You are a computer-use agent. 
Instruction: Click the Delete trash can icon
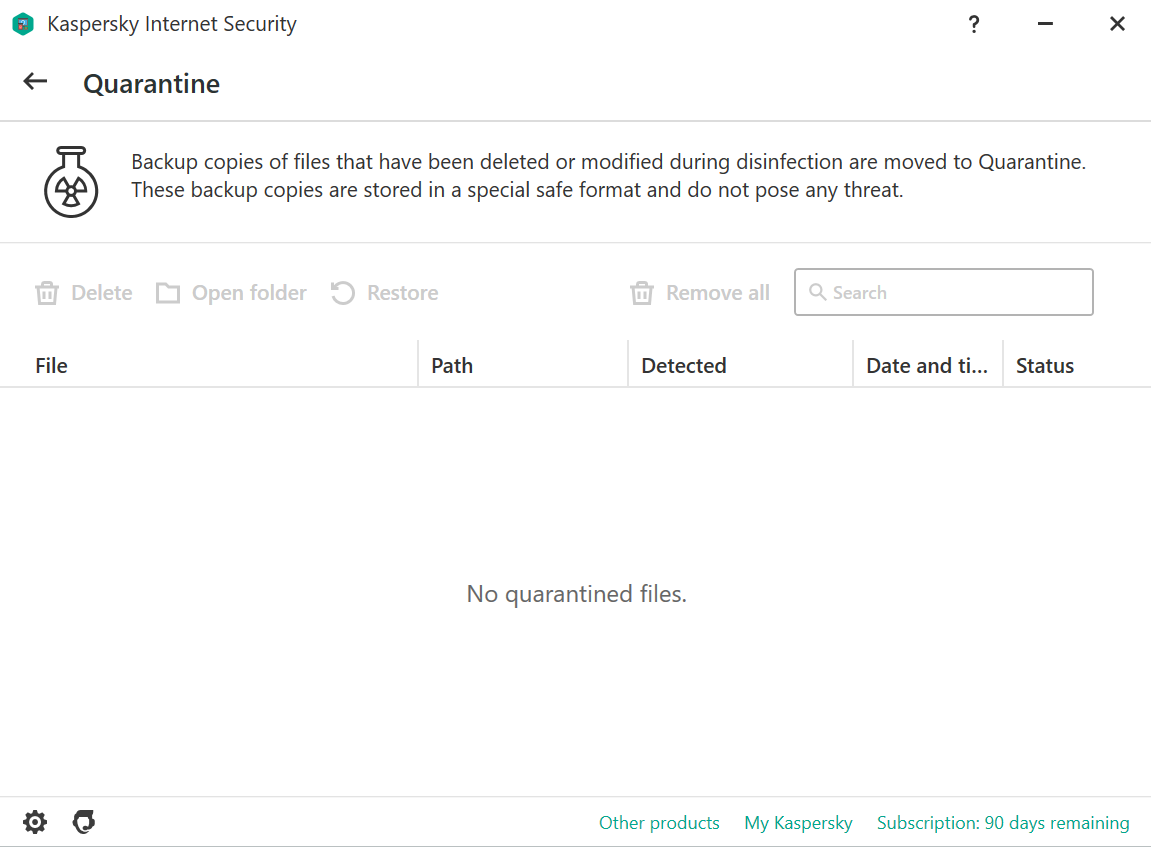(x=47, y=293)
